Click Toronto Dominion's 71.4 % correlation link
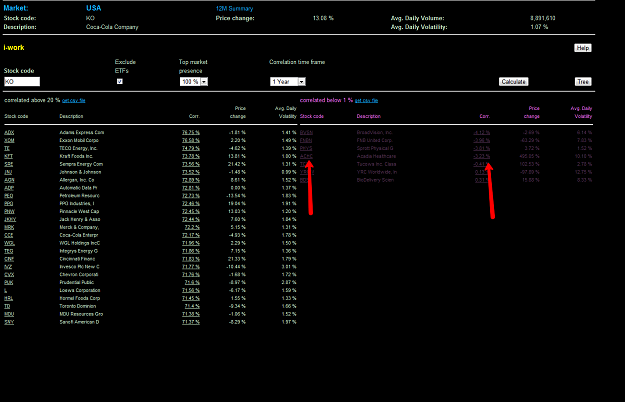The height and width of the screenshot is (402, 625). click(x=192, y=306)
